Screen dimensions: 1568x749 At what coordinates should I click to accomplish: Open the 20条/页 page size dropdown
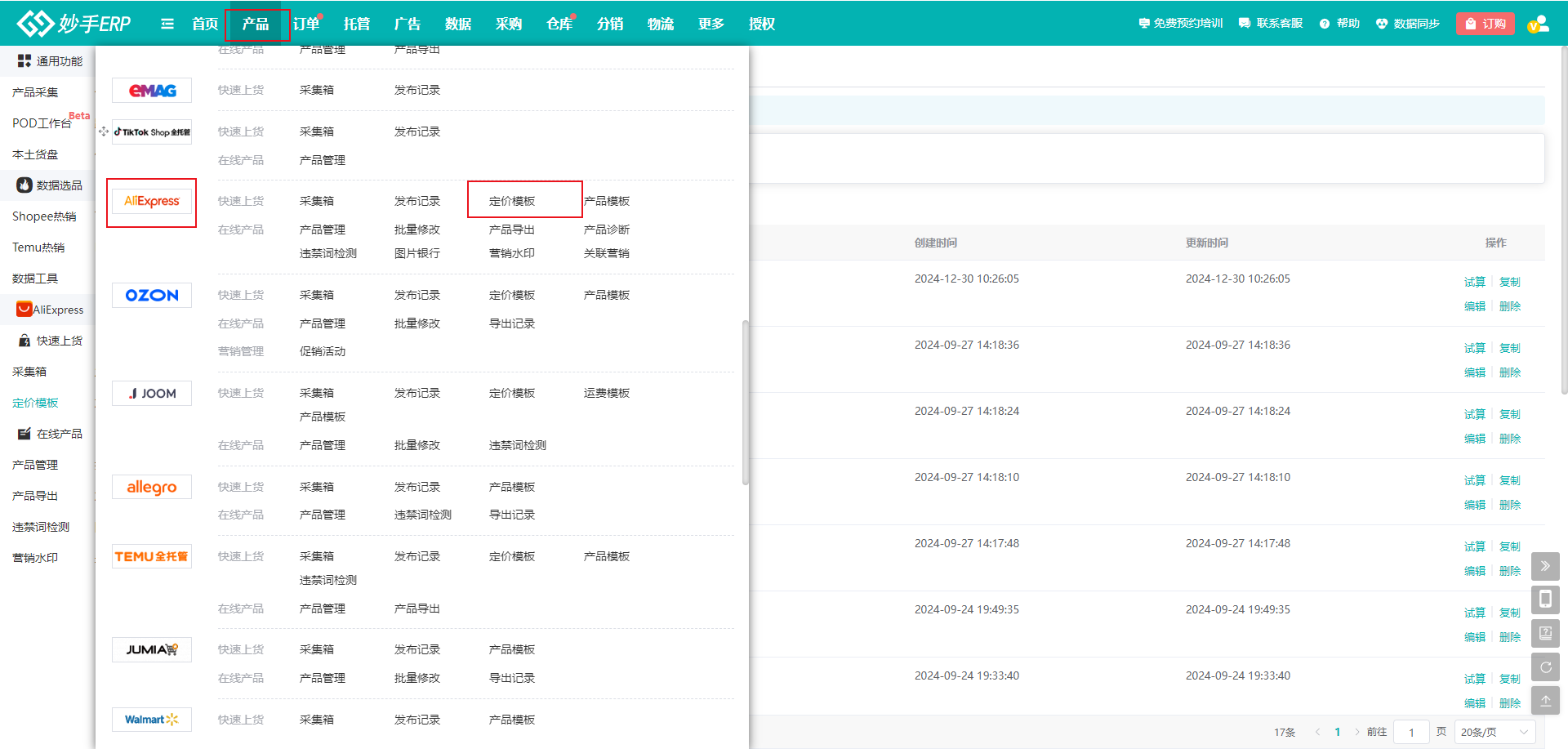click(1494, 732)
